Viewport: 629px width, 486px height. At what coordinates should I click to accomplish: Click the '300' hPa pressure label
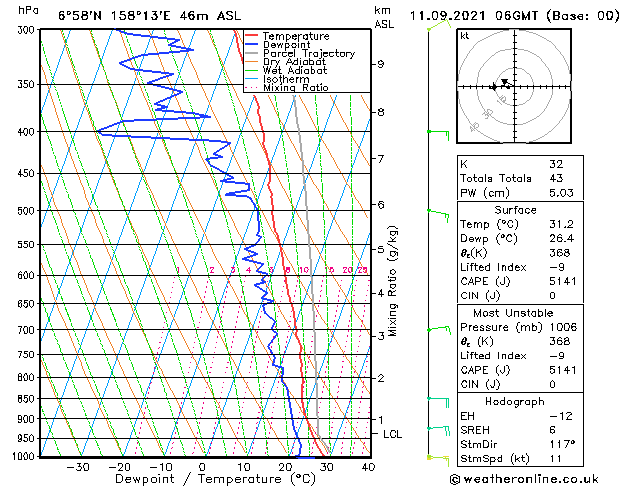pyautogui.click(x=28, y=30)
